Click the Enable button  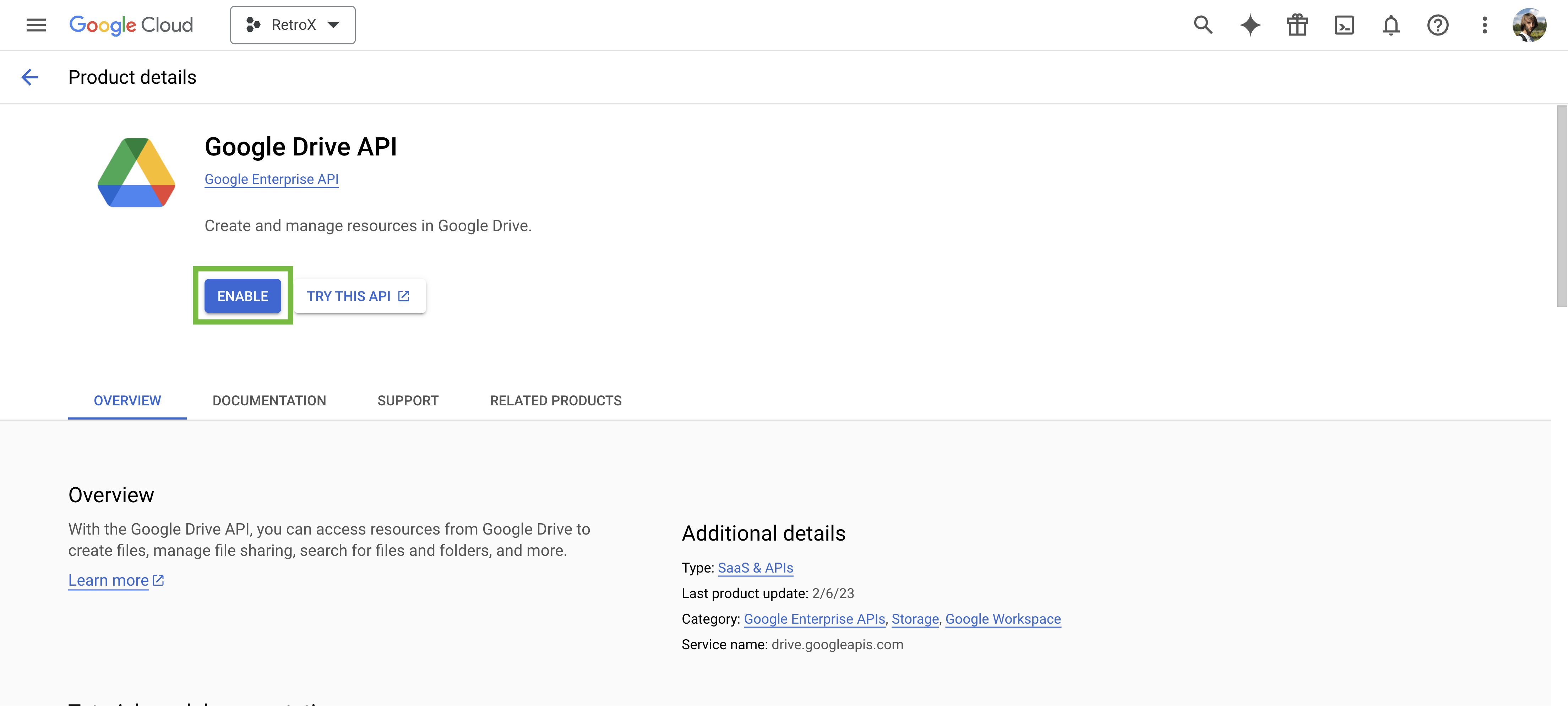pos(243,296)
